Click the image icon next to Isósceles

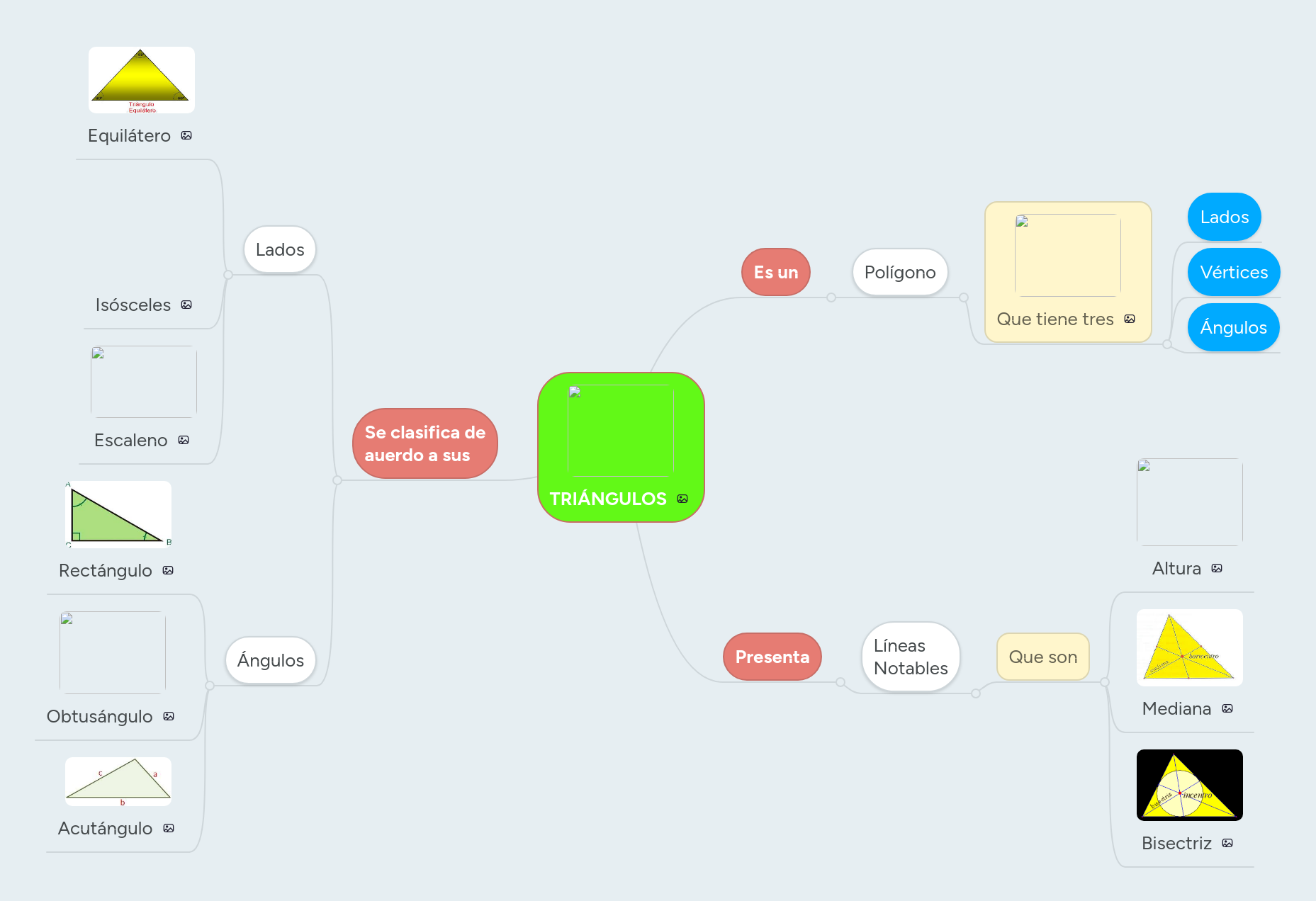(186, 305)
